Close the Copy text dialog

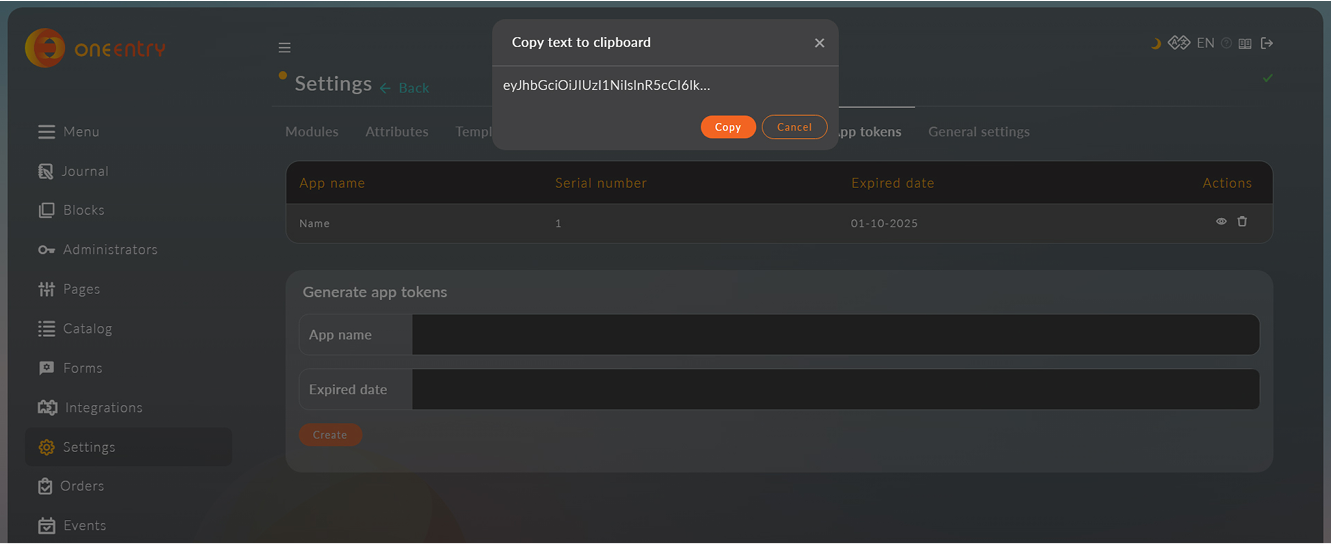pyautogui.click(x=819, y=43)
